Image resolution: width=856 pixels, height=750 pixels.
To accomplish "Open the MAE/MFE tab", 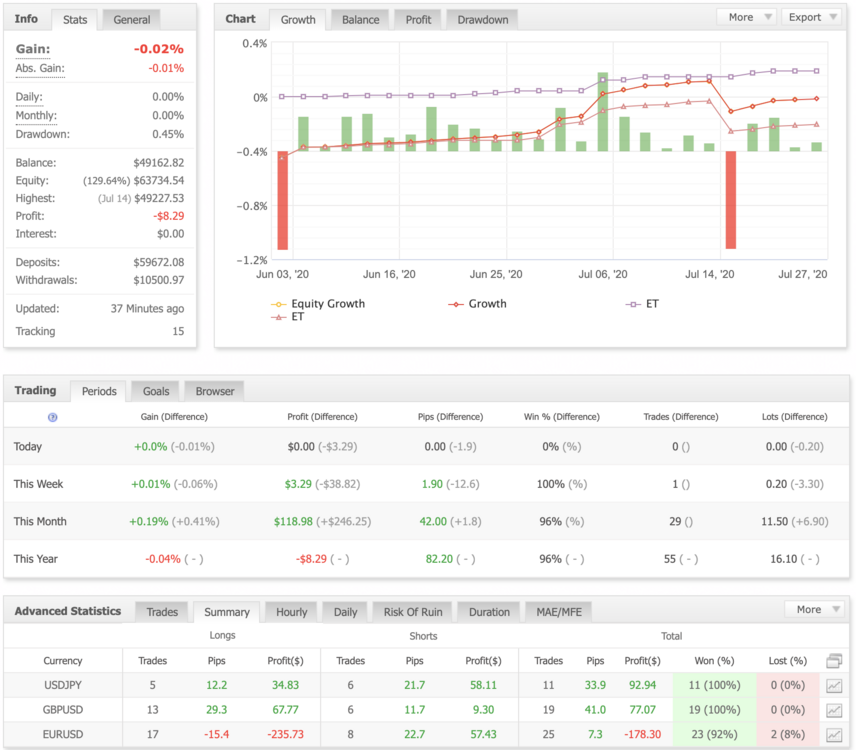I will coord(559,612).
